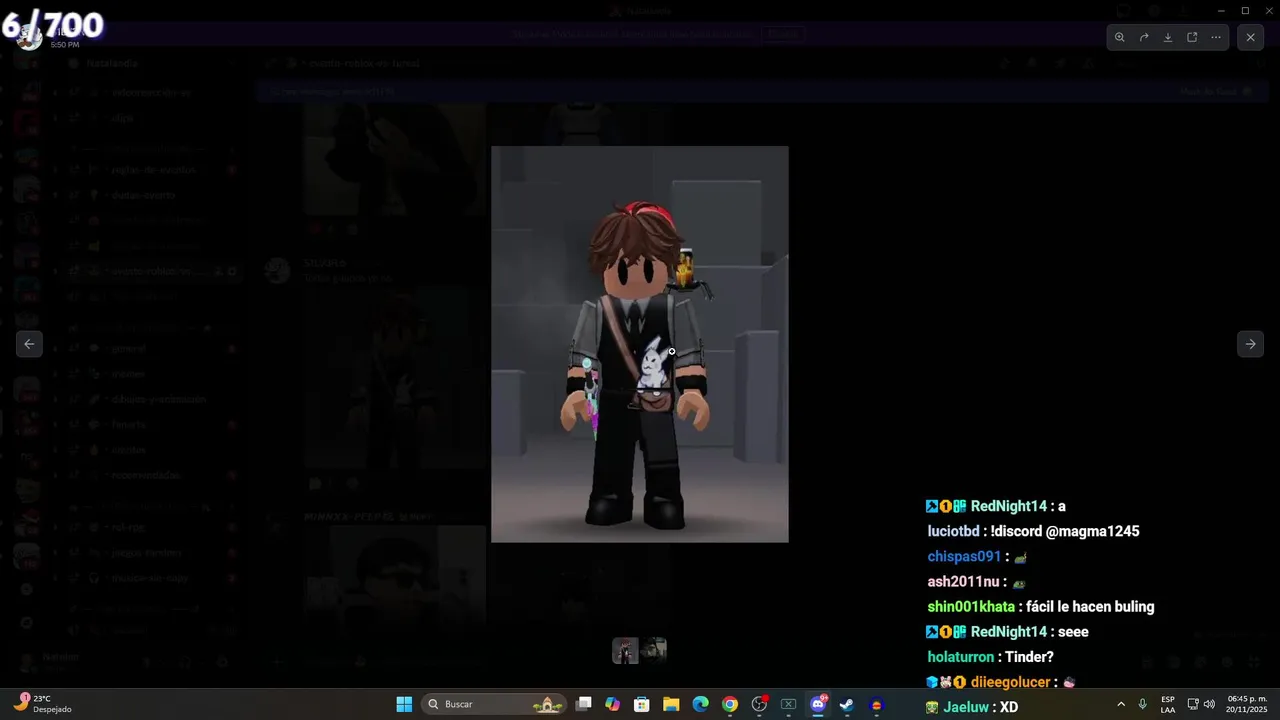Open the volume tray icon
The height and width of the screenshot is (720, 1280).
[1209, 704]
